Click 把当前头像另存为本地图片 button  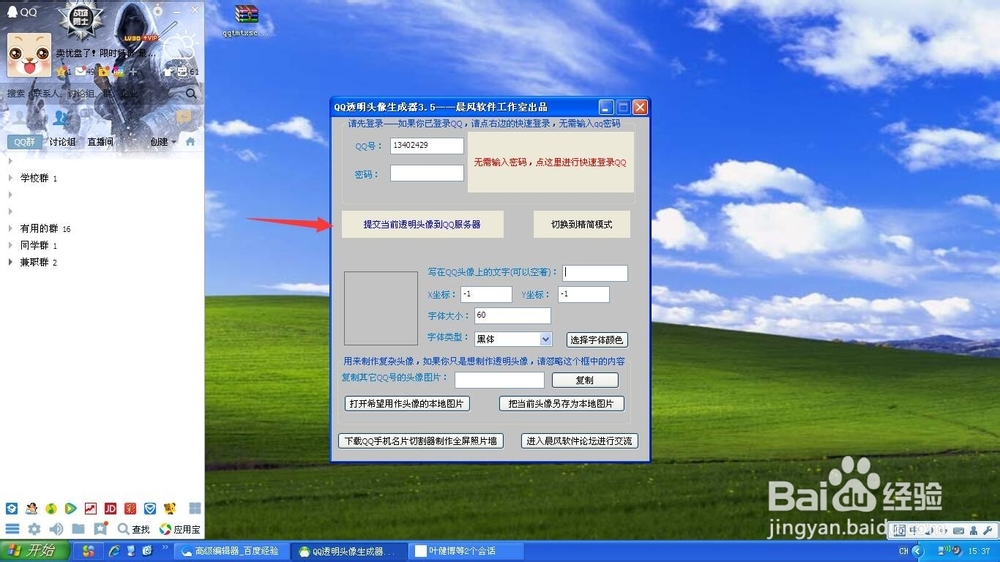pyautogui.click(x=561, y=404)
